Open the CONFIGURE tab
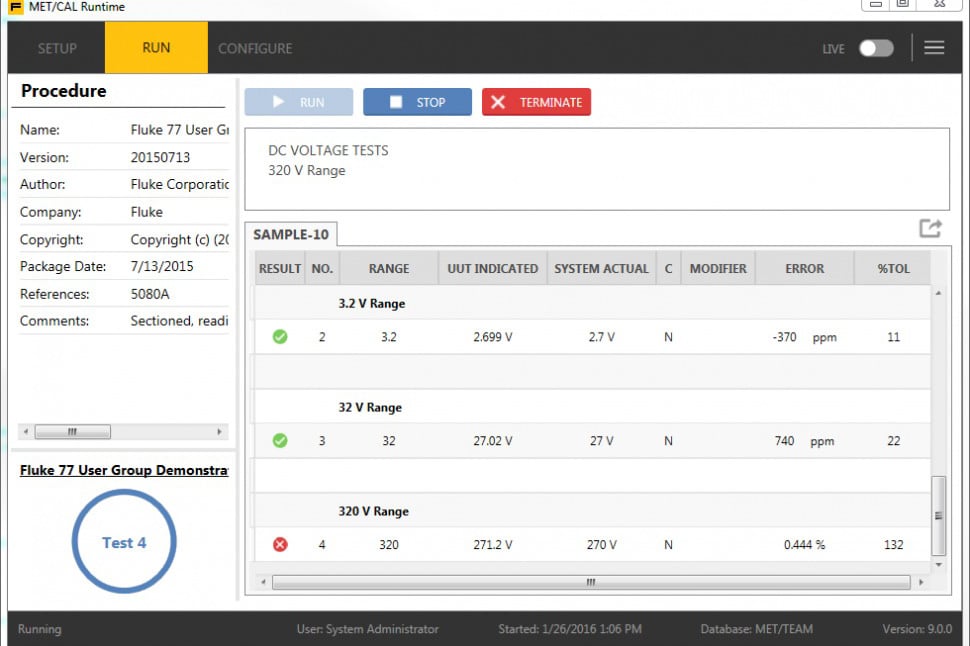Viewport: 970px width, 646px height. 255,47
